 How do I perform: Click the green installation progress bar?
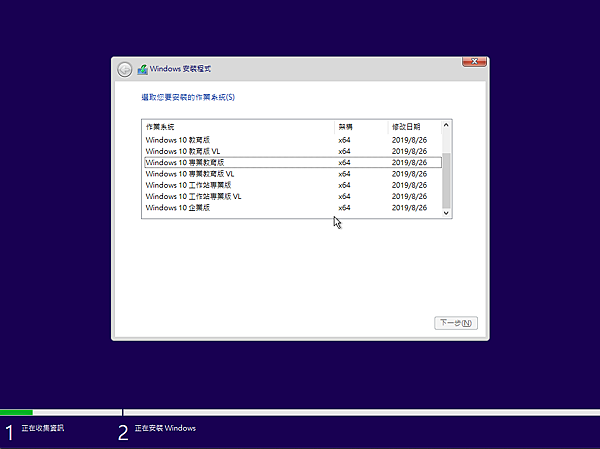click(x=16, y=412)
